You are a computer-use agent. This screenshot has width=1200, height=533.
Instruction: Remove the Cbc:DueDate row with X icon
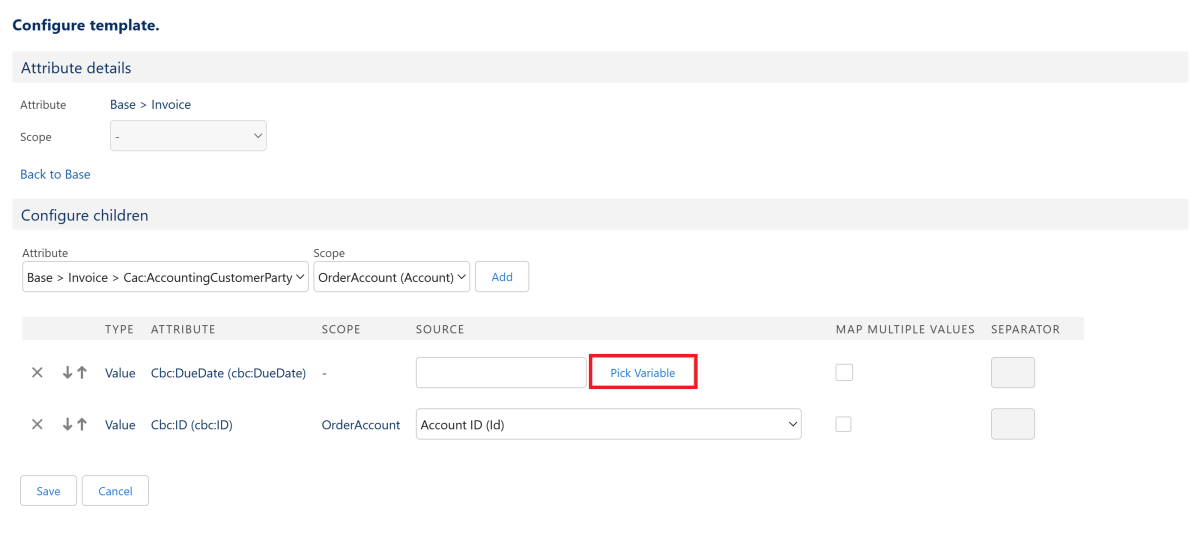pyautogui.click(x=37, y=373)
